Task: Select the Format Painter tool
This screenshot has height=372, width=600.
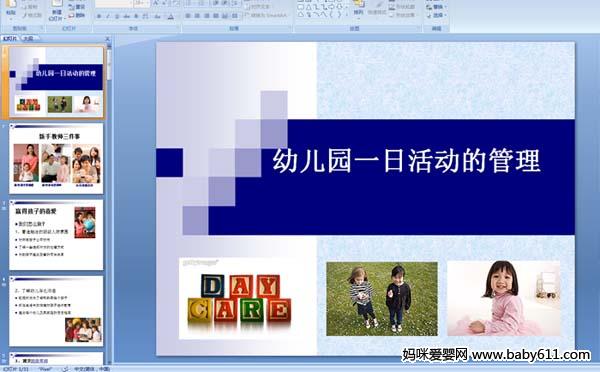Action: [x=33, y=15]
